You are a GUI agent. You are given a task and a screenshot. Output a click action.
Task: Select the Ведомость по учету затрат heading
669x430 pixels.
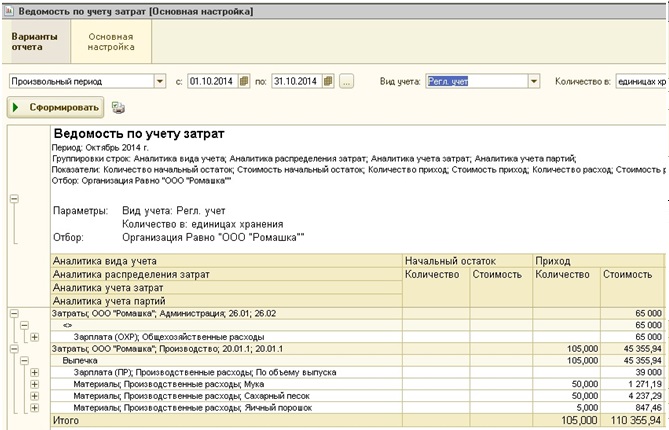(x=139, y=134)
